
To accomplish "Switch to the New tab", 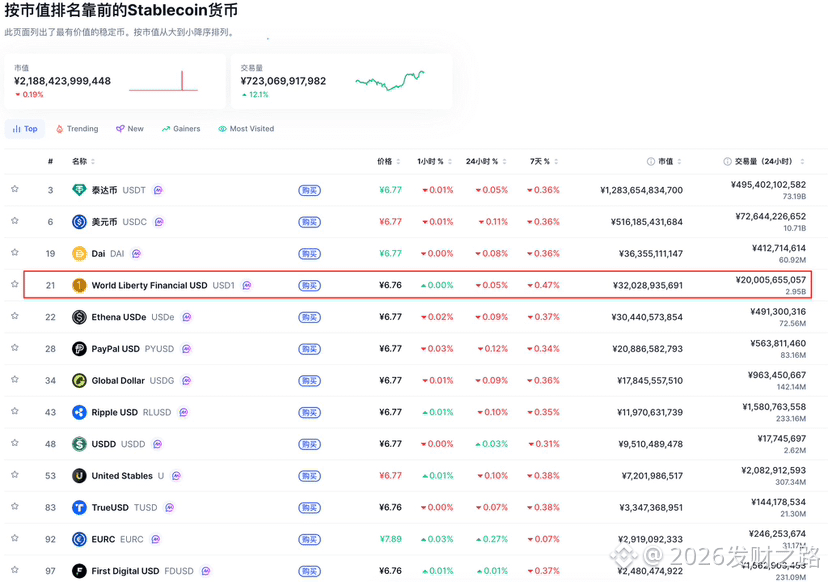I will 130,129.
